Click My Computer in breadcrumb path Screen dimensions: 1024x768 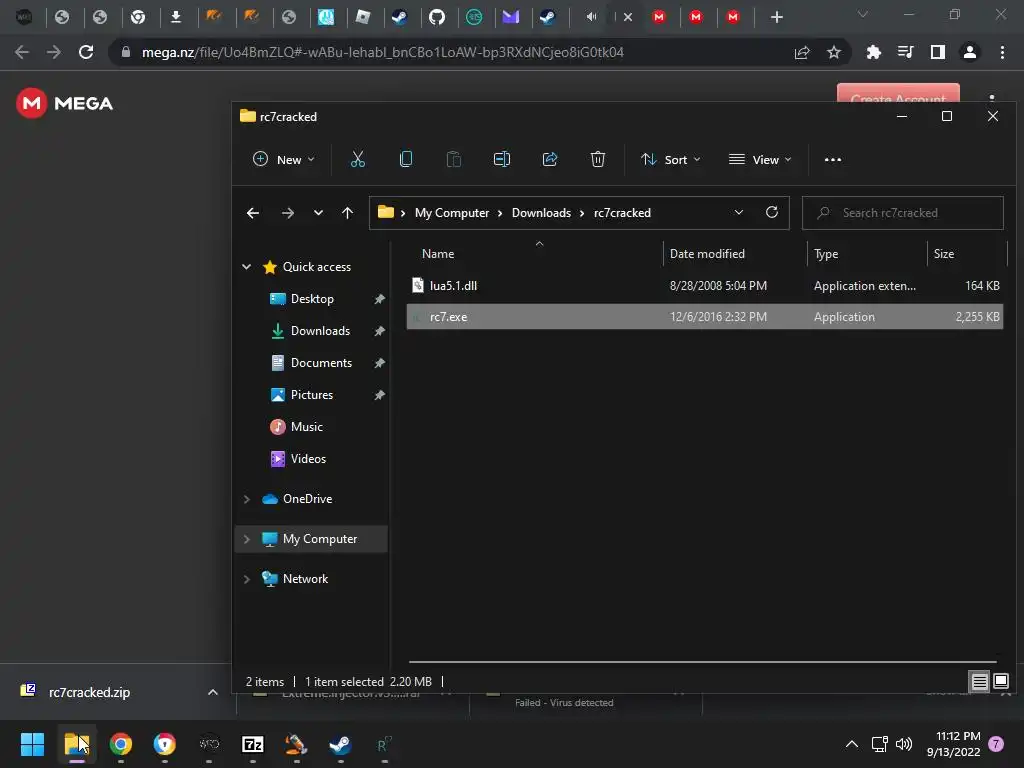(452, 213)
